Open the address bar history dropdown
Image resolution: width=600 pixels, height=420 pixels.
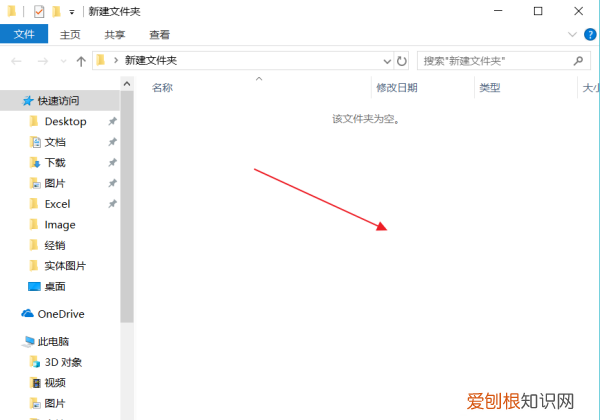coord(387,61)
